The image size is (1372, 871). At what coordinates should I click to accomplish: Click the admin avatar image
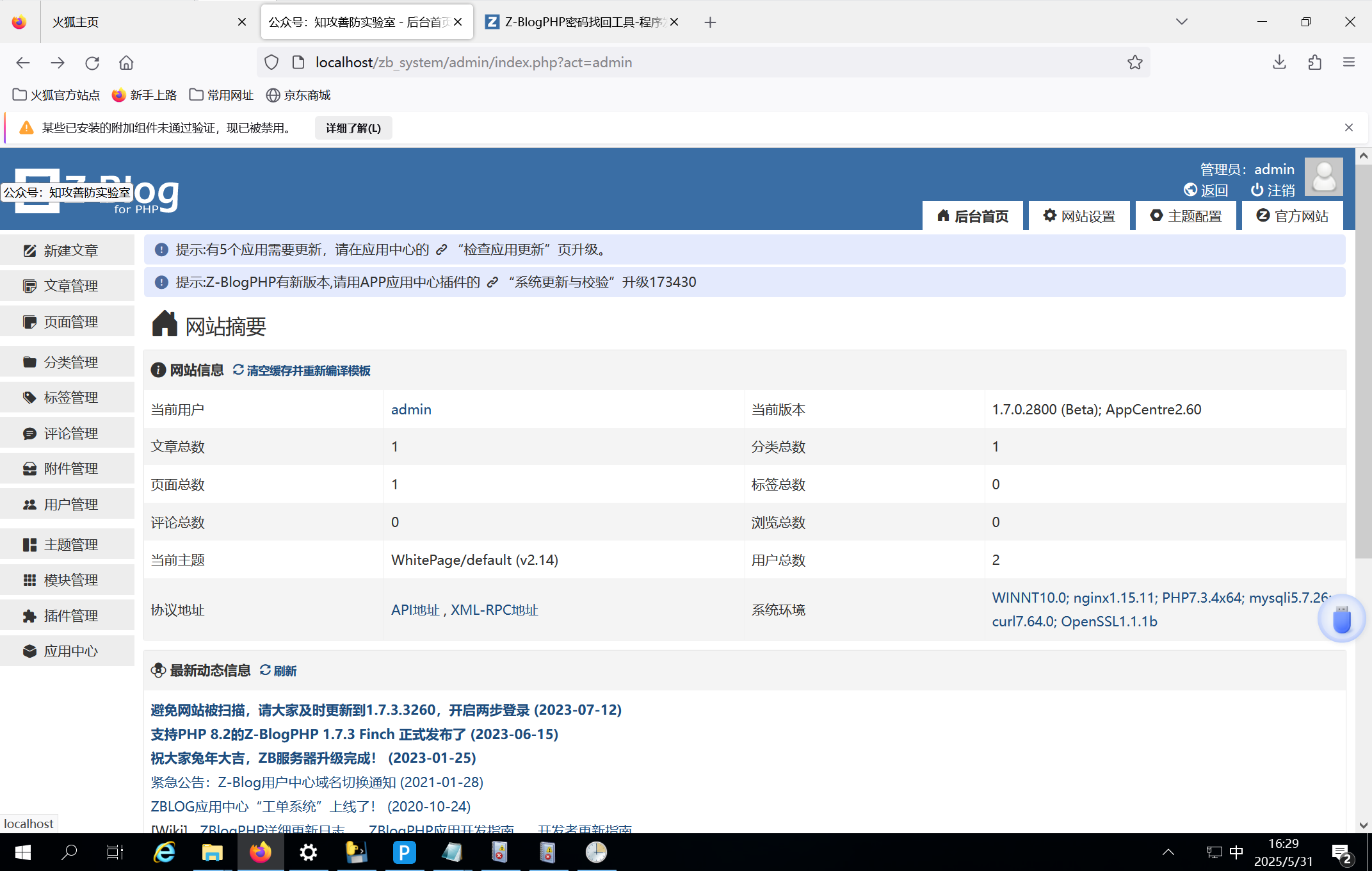click(x=1323, y=177)
